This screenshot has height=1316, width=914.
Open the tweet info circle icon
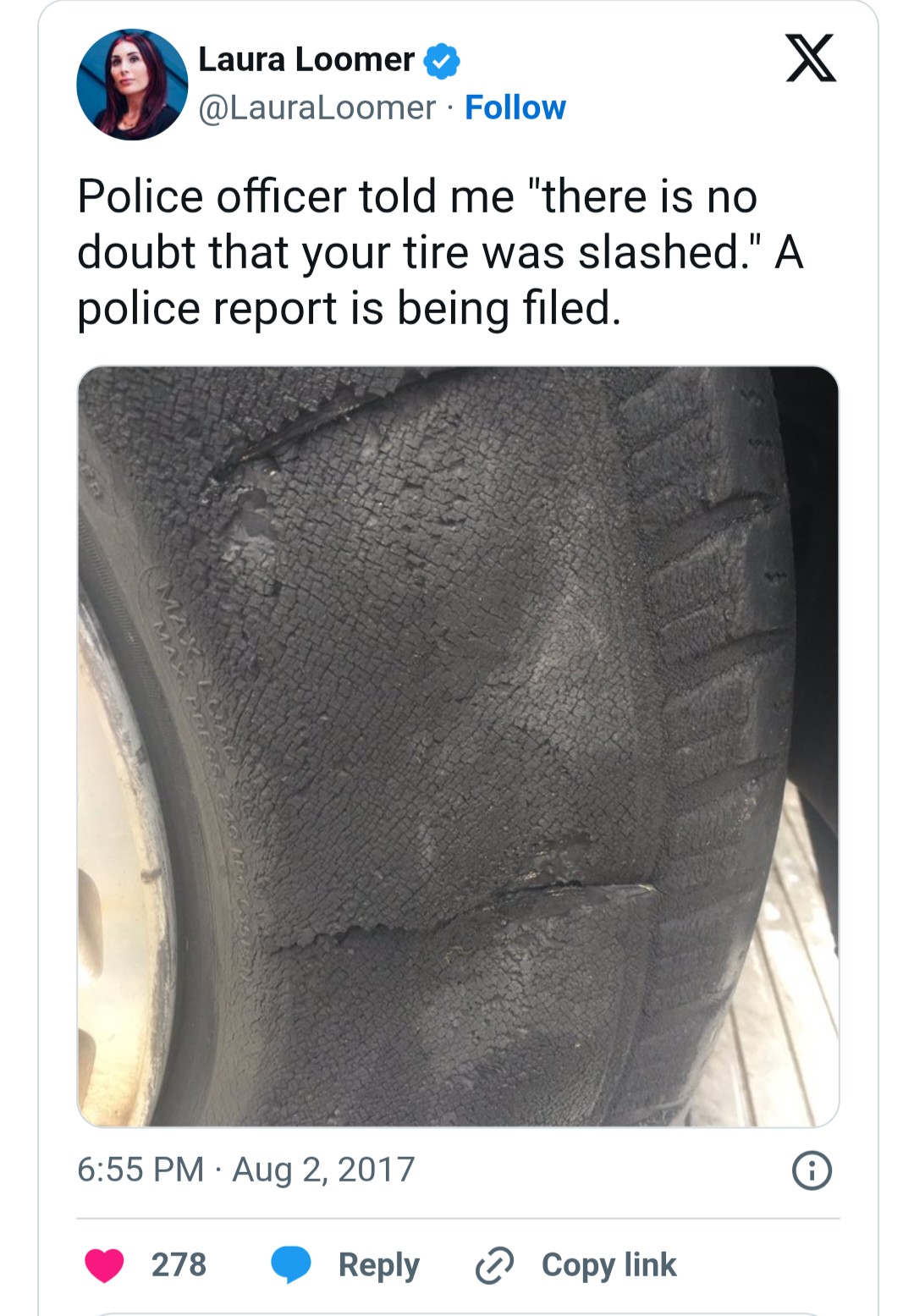[x=812, y=1170]
